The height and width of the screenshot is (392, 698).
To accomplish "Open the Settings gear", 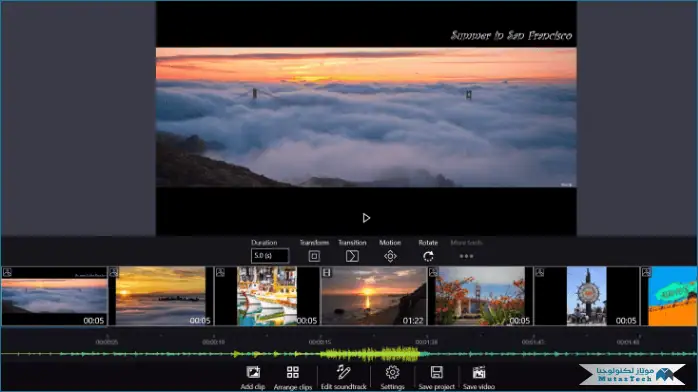I will (x=392, y=372).
